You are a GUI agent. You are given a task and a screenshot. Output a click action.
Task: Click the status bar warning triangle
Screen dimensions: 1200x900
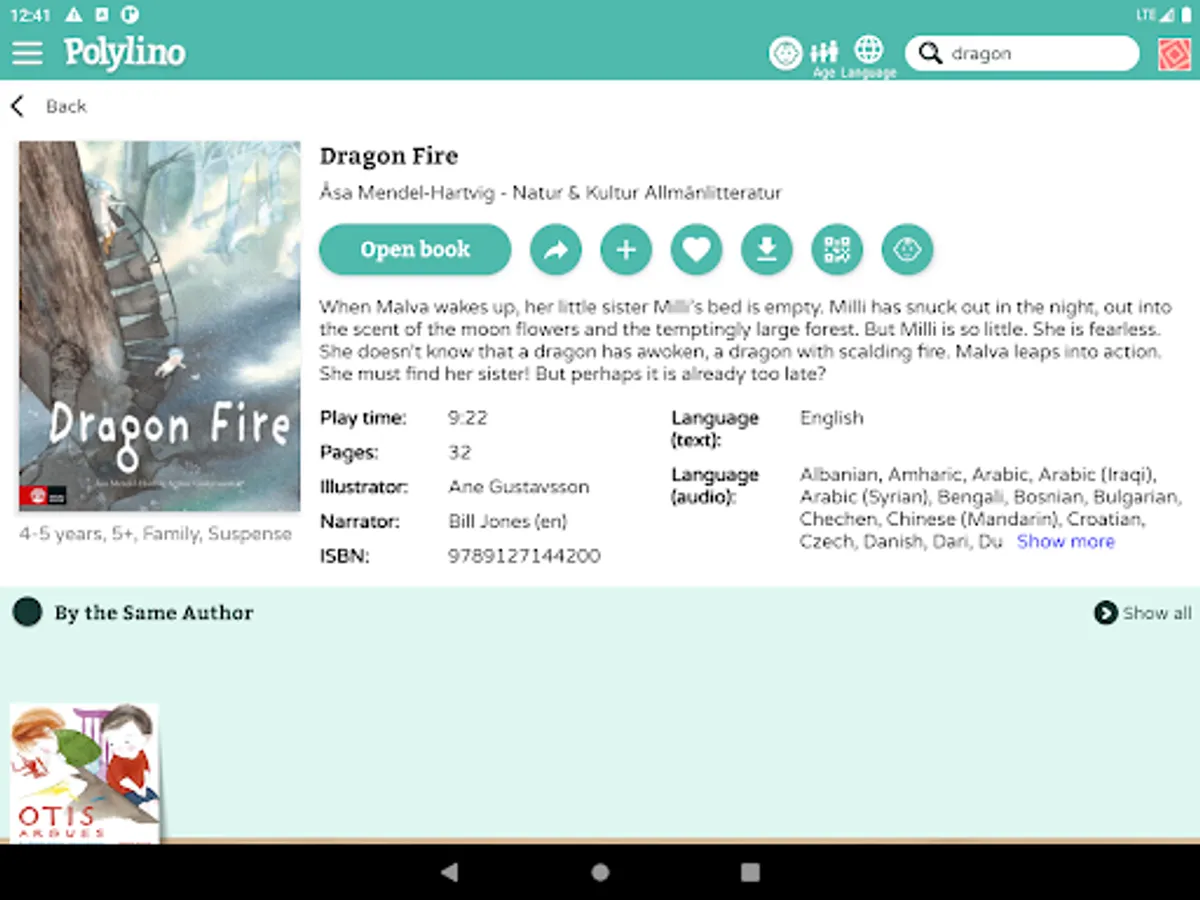73,15
